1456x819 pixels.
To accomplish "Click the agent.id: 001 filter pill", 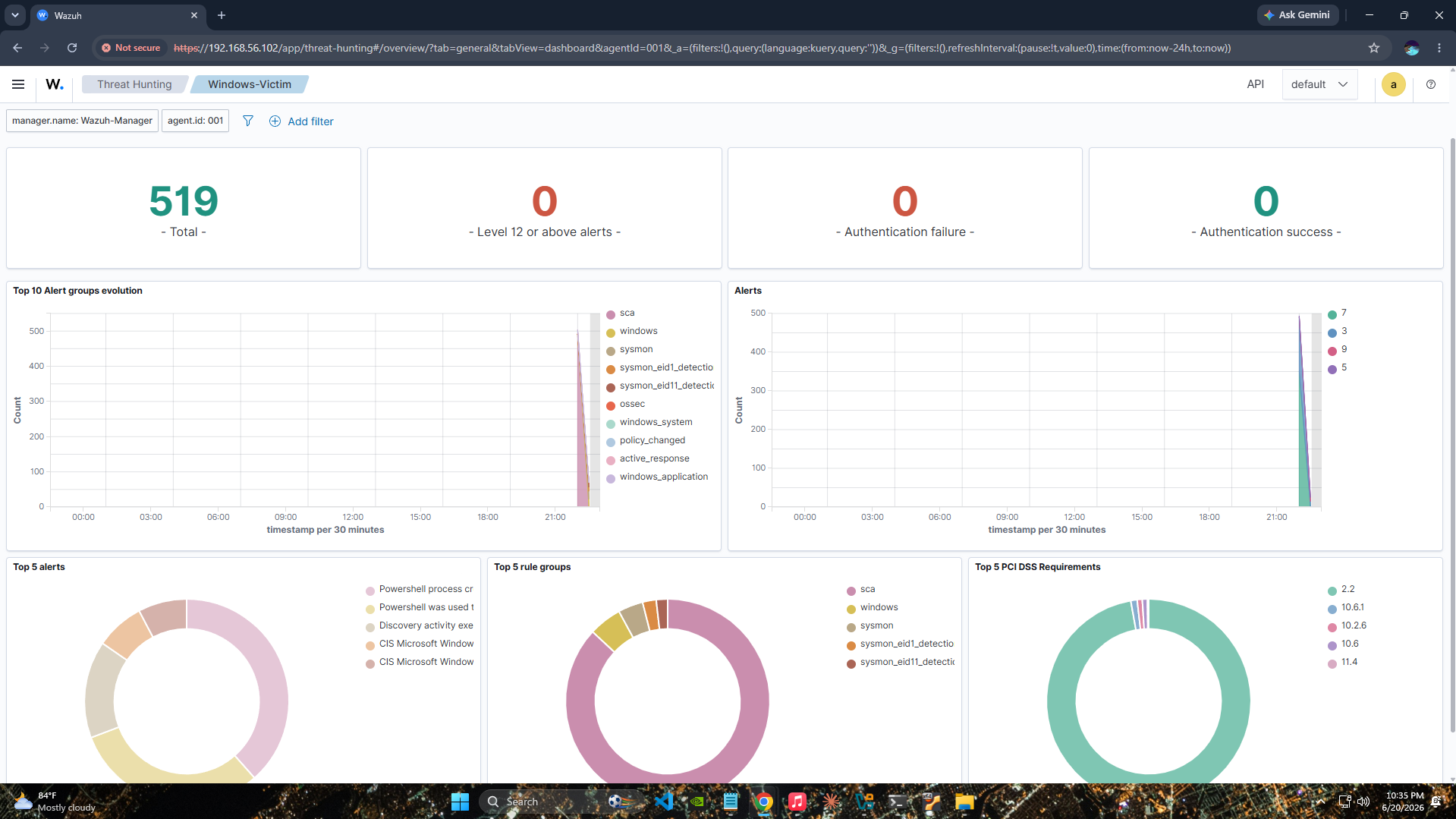I will [x=195, y=121].
